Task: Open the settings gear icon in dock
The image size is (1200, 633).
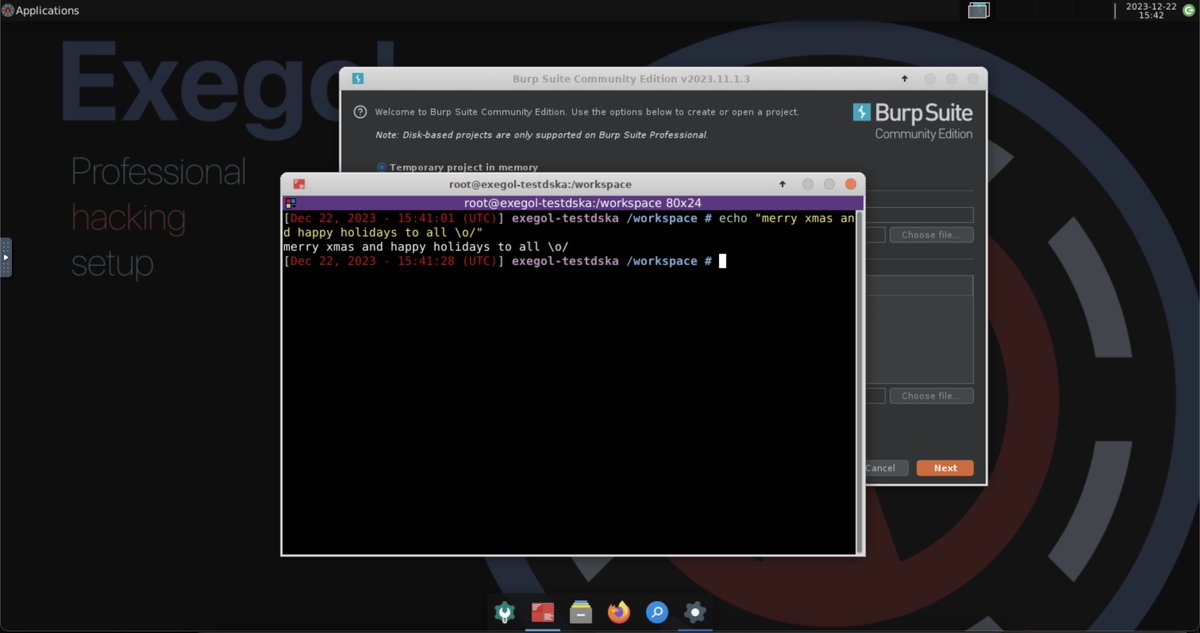Action: coord(695,612)
